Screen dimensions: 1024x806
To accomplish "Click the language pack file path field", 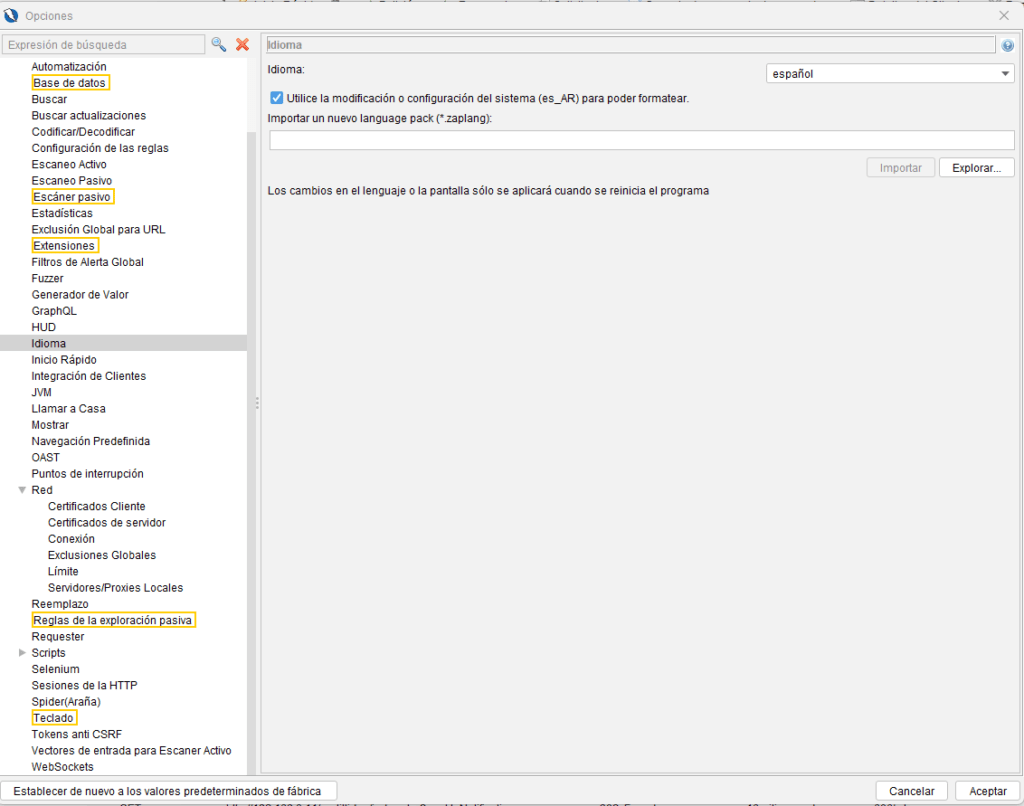I will click(x=640, y=141).
